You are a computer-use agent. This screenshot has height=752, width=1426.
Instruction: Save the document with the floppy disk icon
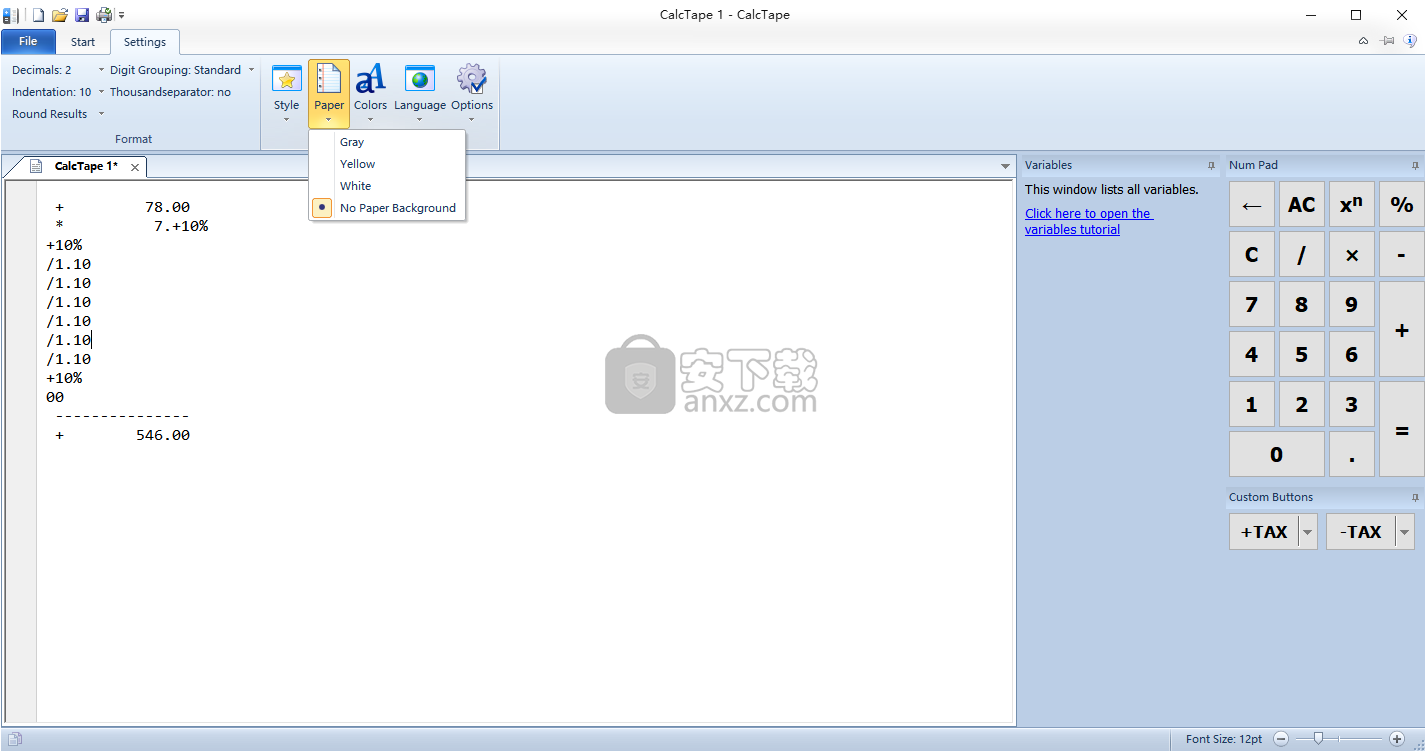[x=82, y=15]
